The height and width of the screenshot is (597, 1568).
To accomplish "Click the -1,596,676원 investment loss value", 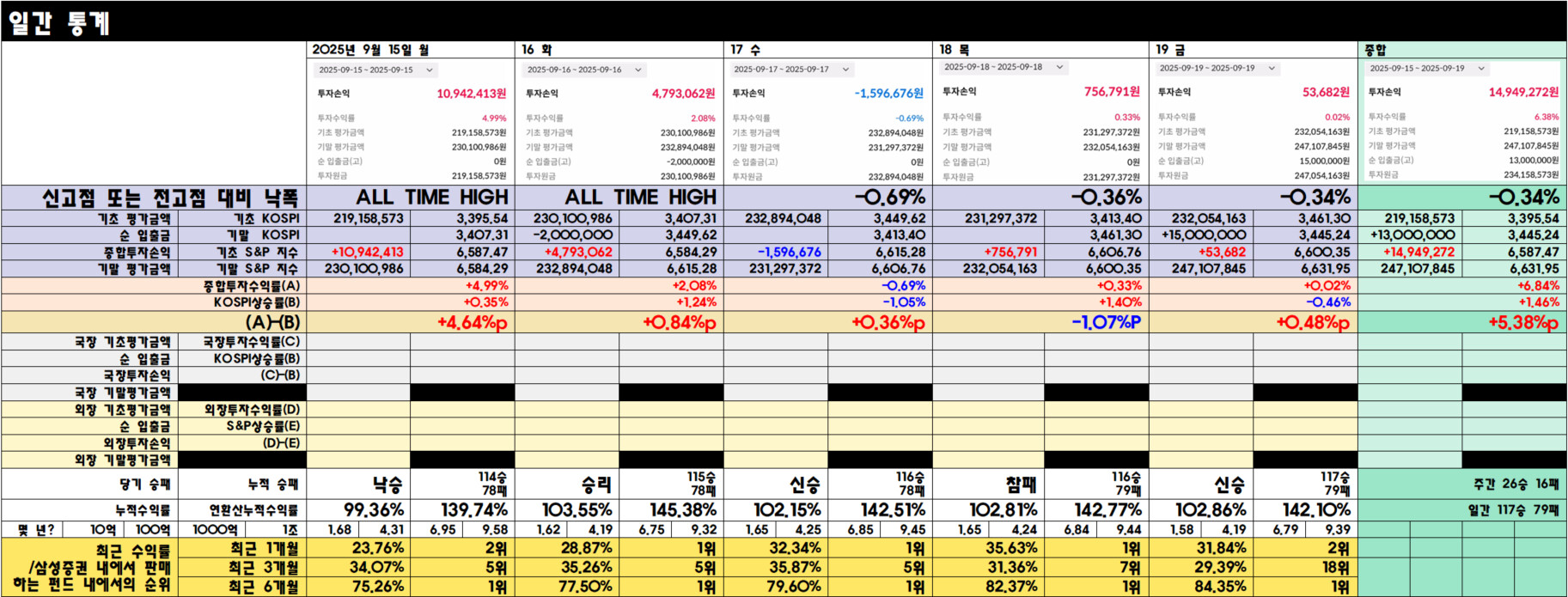I will [888, 93].
